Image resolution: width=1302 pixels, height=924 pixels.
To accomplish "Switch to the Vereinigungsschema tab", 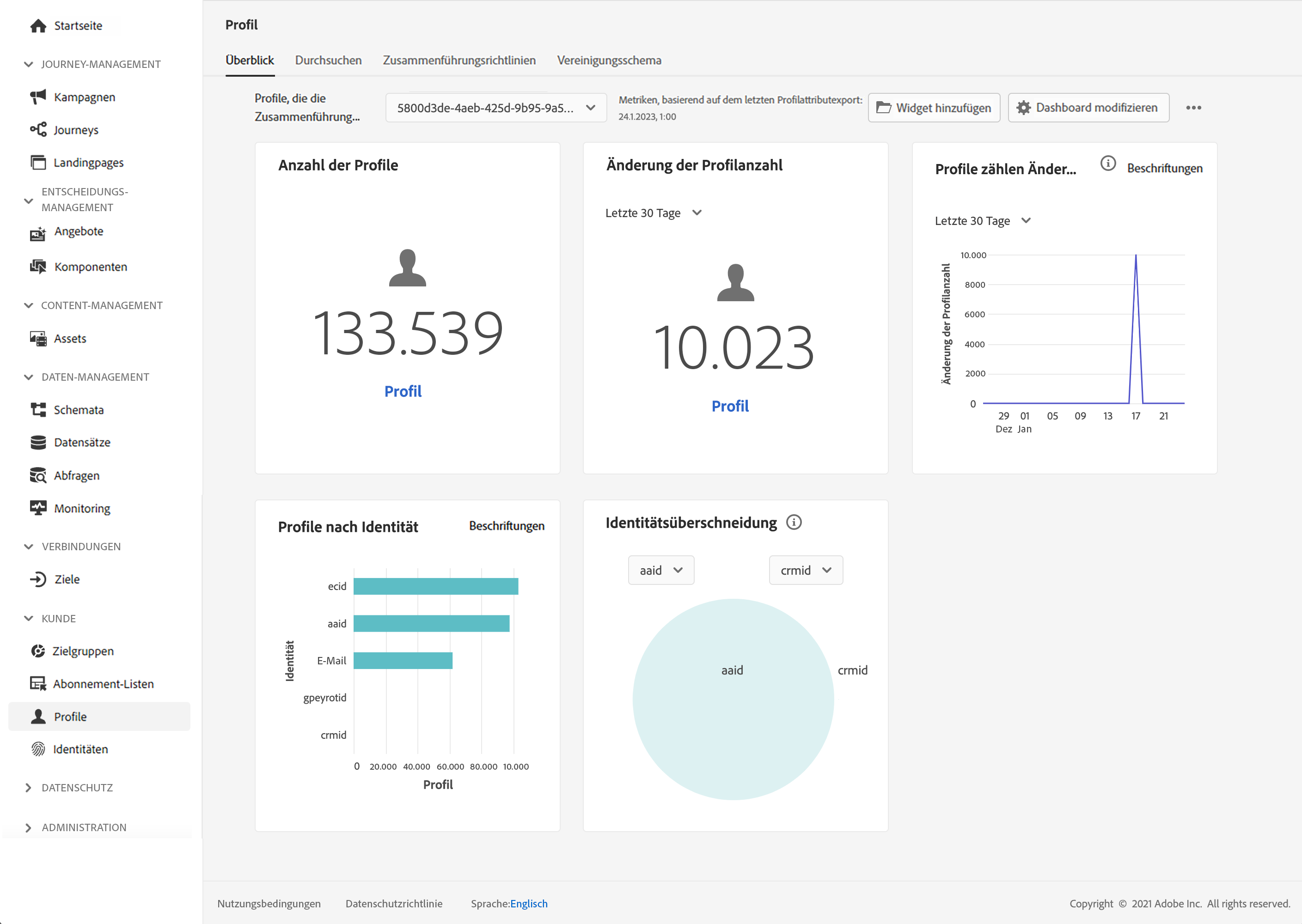I will [608, 61].
